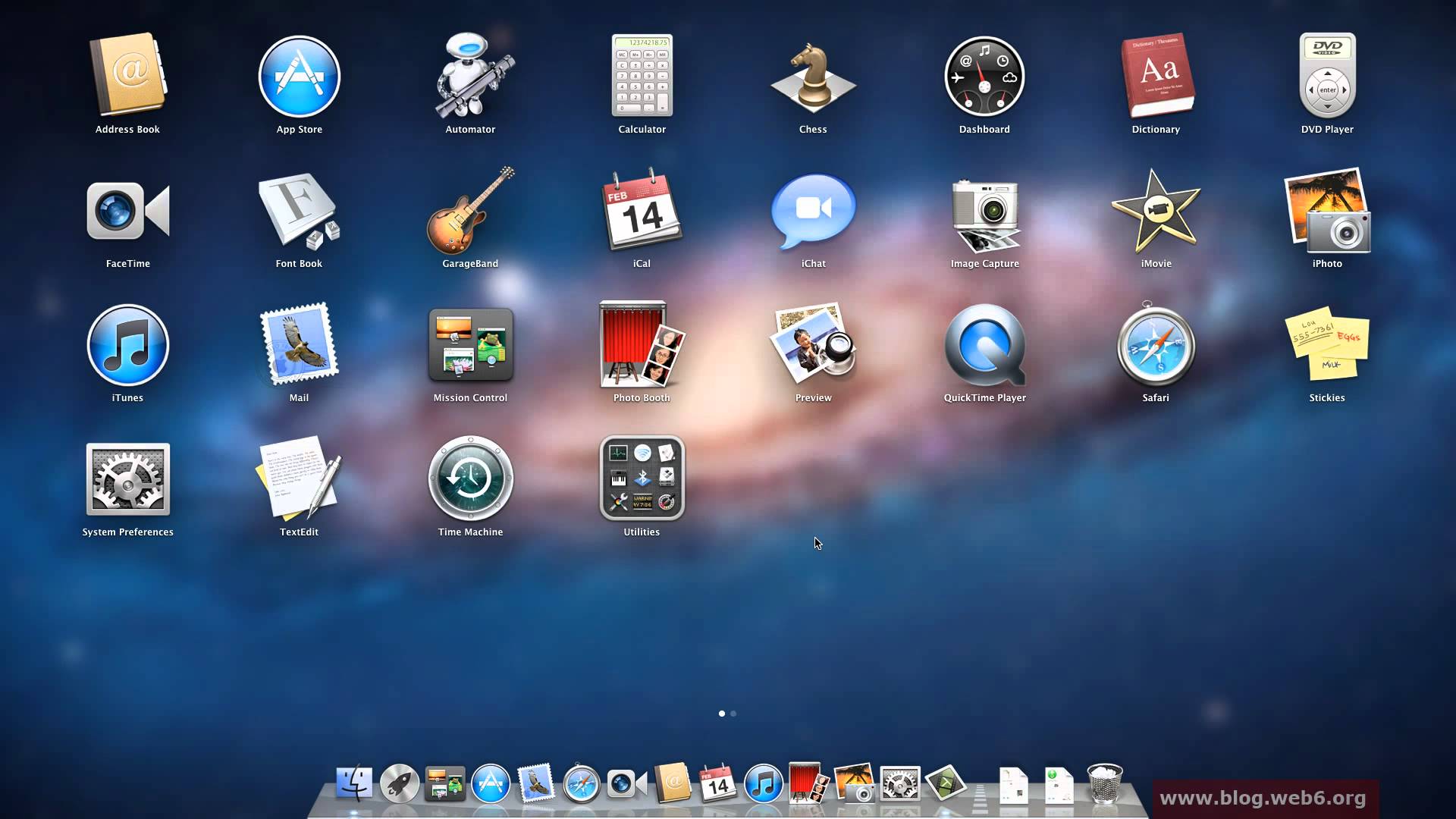Select the first Launchpad page dot

click(x=721, y=714)
